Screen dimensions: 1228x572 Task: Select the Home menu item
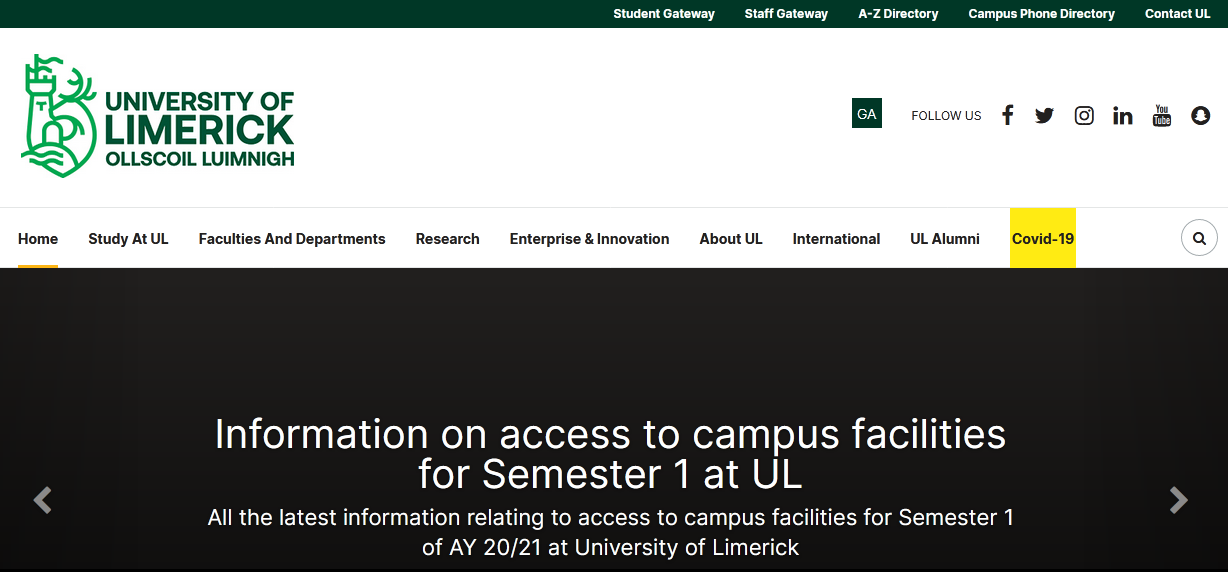38,239
